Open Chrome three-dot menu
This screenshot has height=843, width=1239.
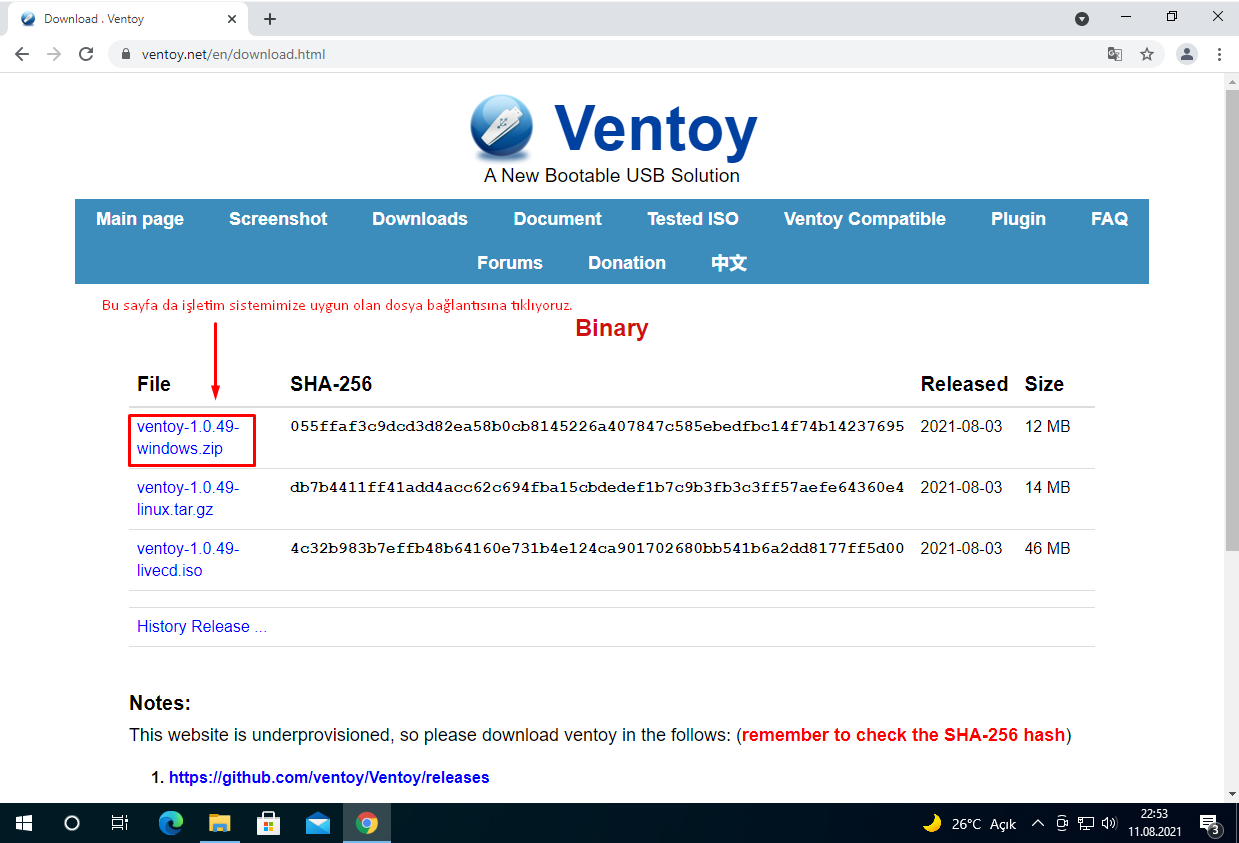(1219, 54)
